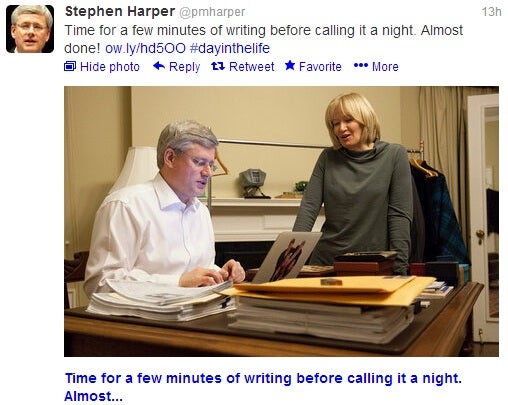This screenshot has width=508, height=405.
Task: Expand the More options label
Action: pos(385,67)
